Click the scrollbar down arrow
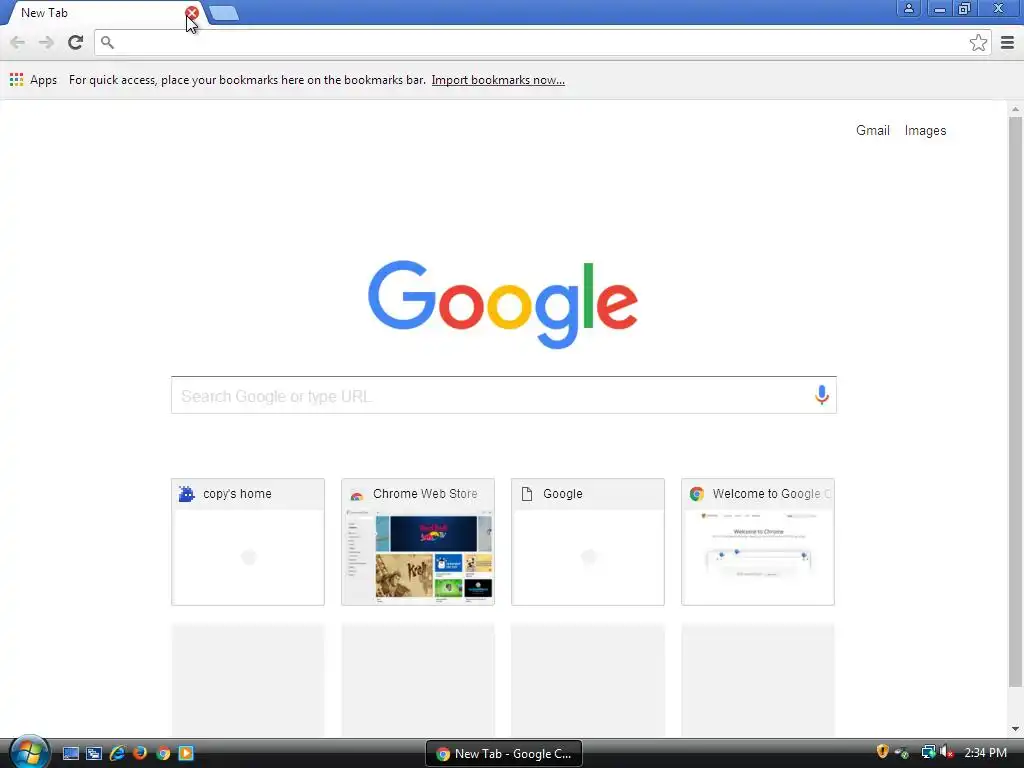The height and width of the screenshot is (768, 1024). pos(1015,729)
